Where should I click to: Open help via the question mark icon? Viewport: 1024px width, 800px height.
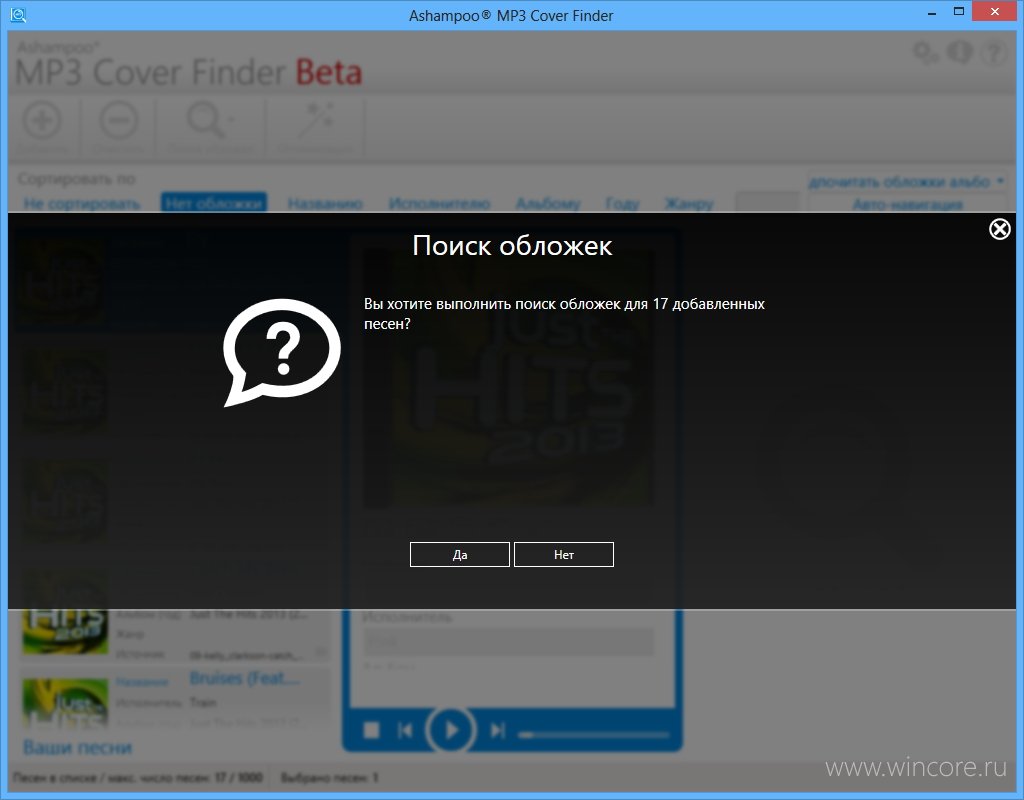click(x=993, y=52)
